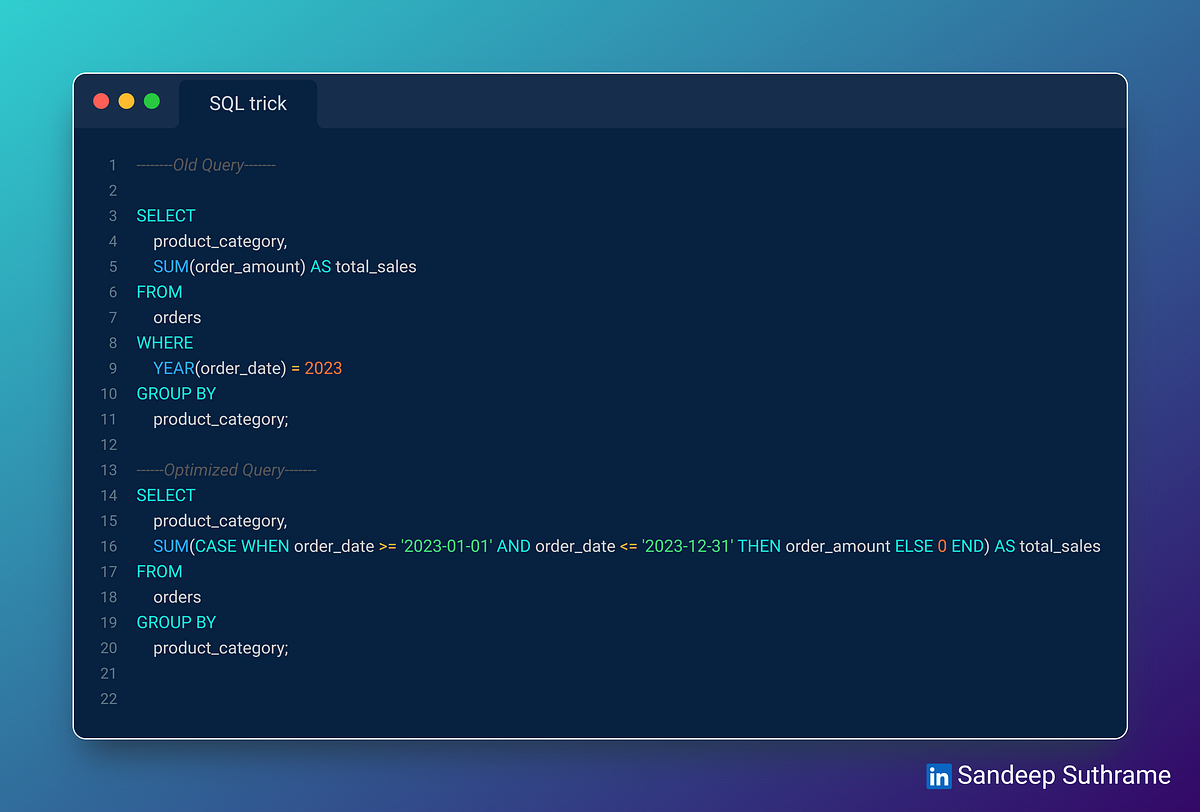Switch to the SQL trick tab
Image resolution: width=1200 pixels, height=812 pixels.
(x=248, y=103)
